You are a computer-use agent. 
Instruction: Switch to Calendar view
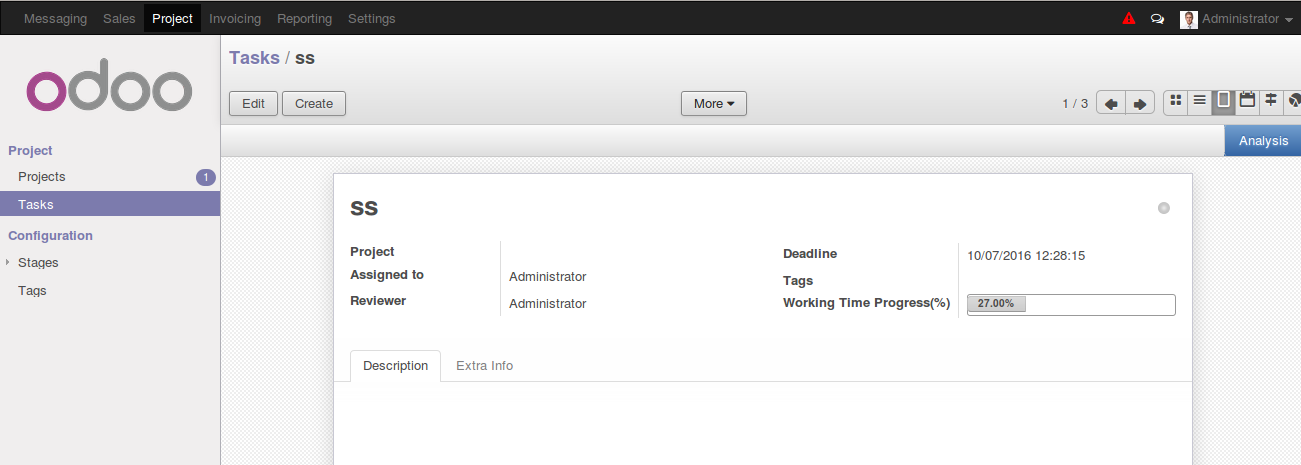pyautogui.click(x=1247, y=101)
